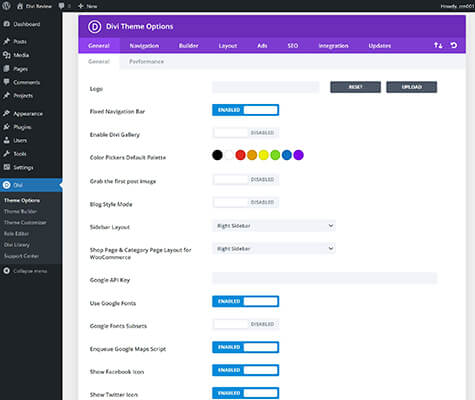Enable Blog Style Mode toggle
This screenshot has width=475, height=400.
(x=245, y=202)
